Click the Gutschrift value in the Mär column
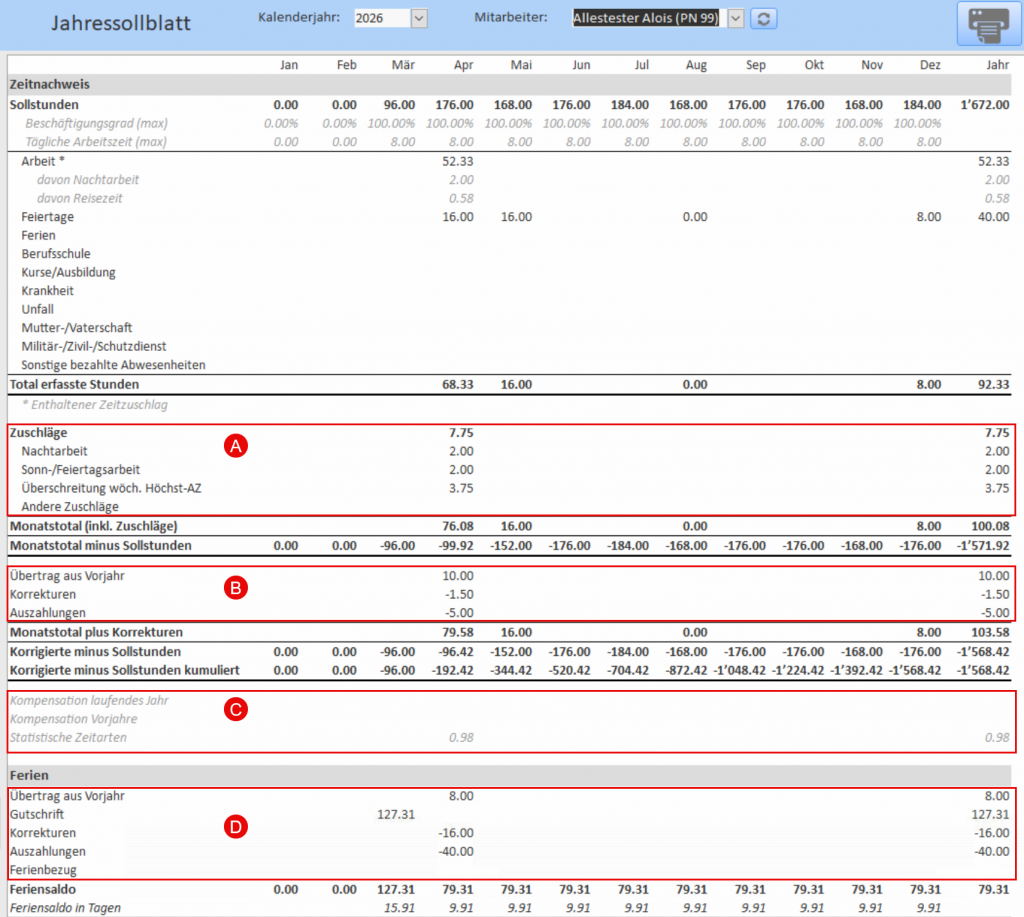Viewport: 1024px width, 917px height. tap(395, 815)
